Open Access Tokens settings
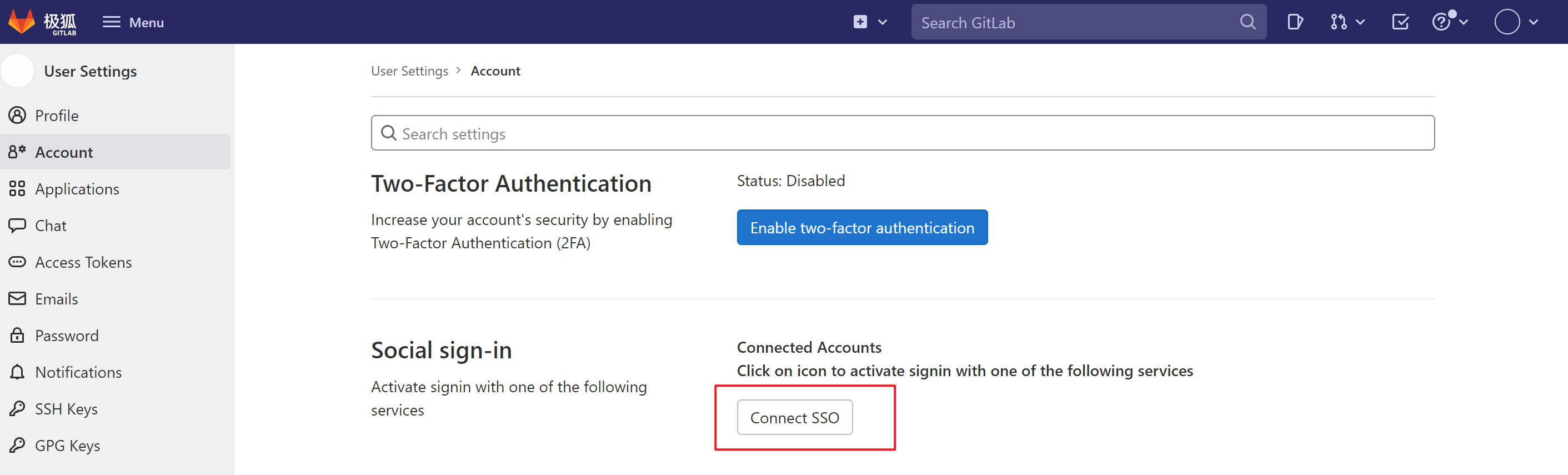 click(83, 262)
